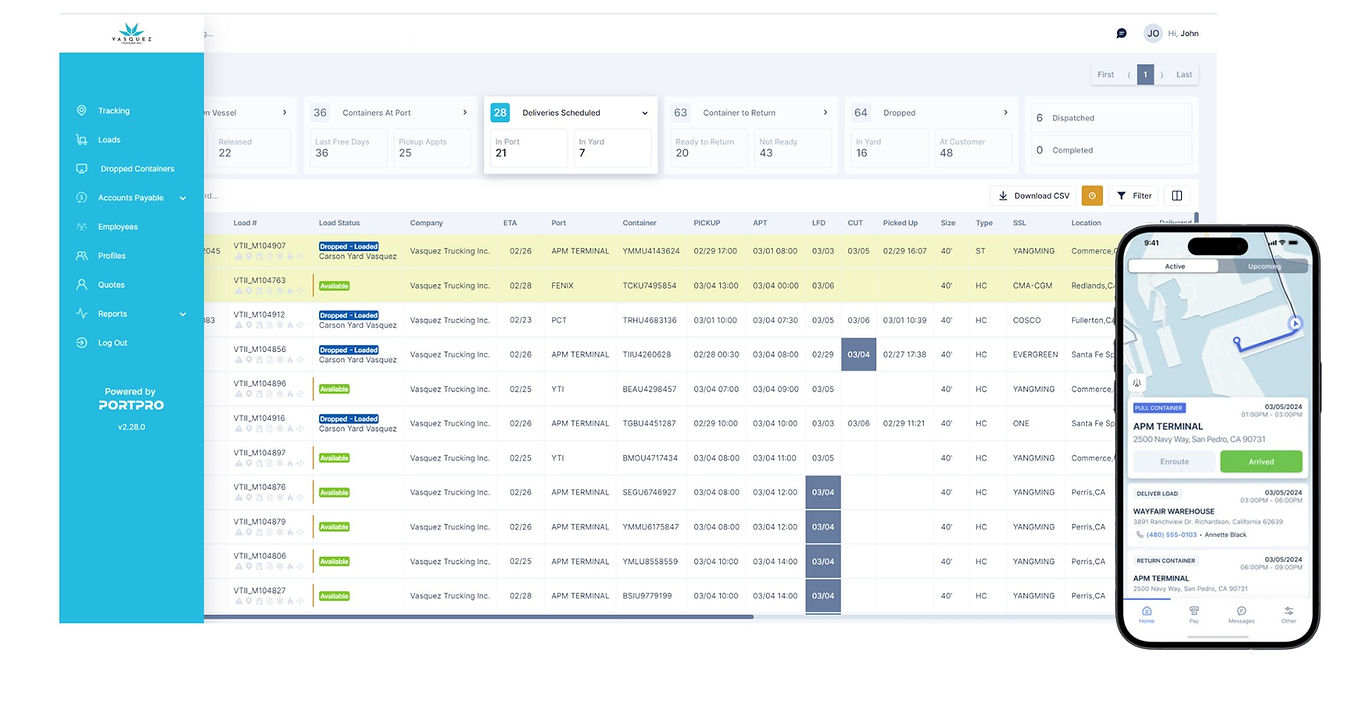This screenshot has height=715, width=1362.
Task: Open Tracking in the sidebar
Action: 113,111
